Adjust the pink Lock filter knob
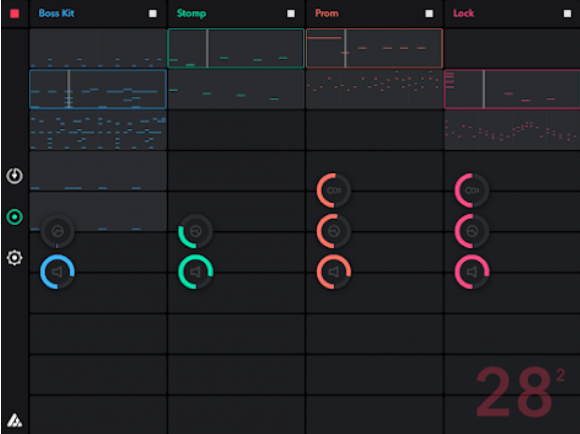The image size is (580, 434). point(472,231)
